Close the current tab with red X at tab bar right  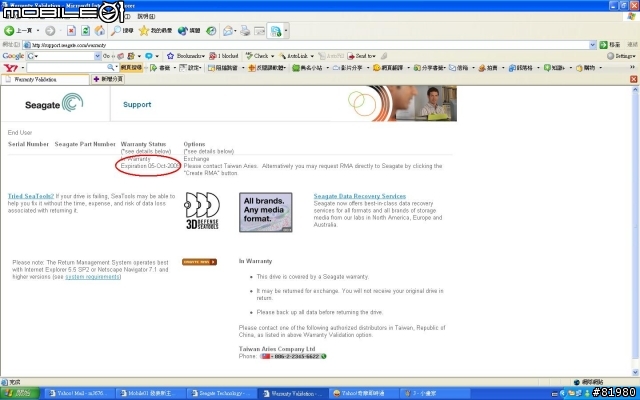[x=633, y=79]
